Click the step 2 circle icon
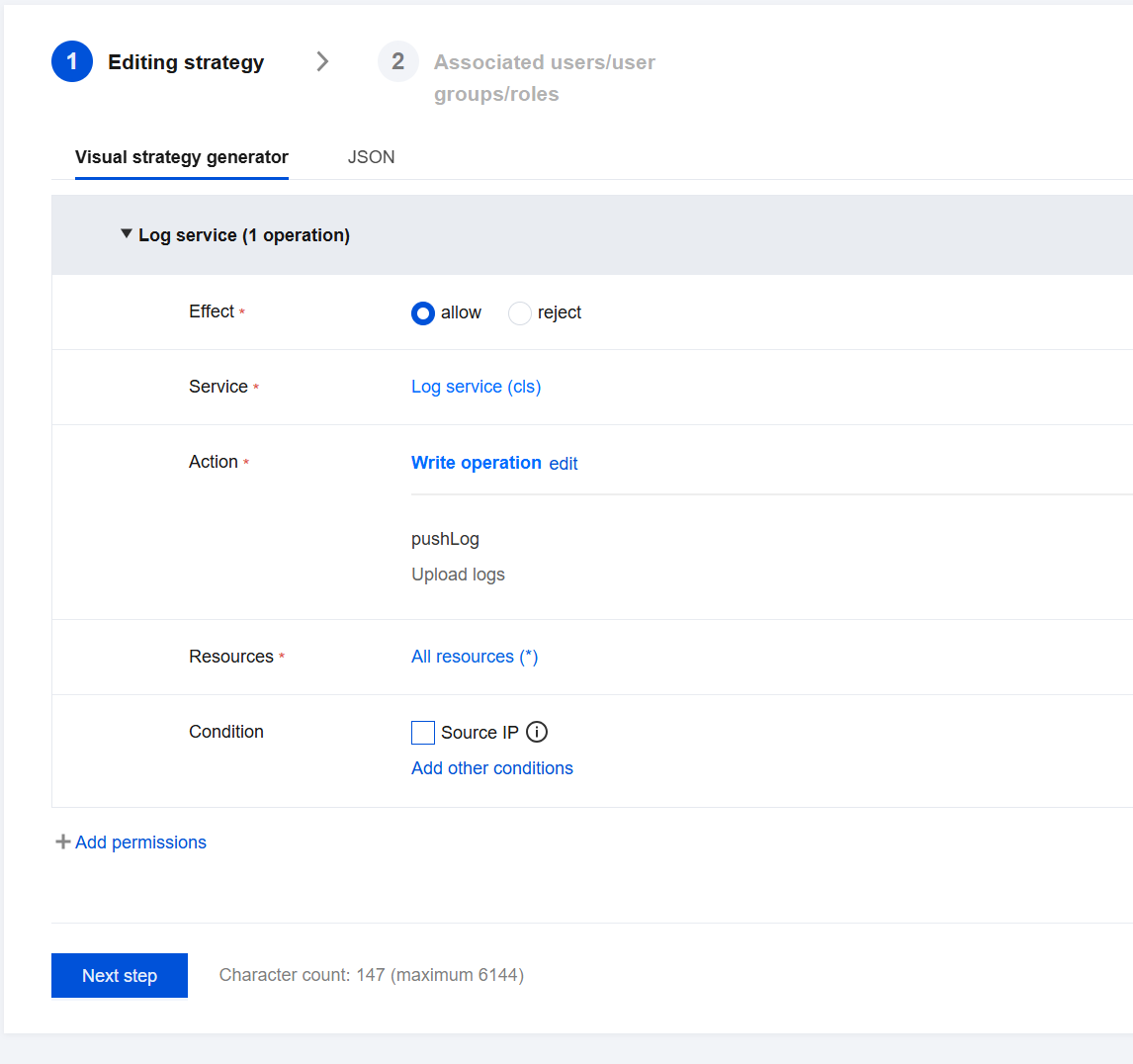 [x=397, y=62]
